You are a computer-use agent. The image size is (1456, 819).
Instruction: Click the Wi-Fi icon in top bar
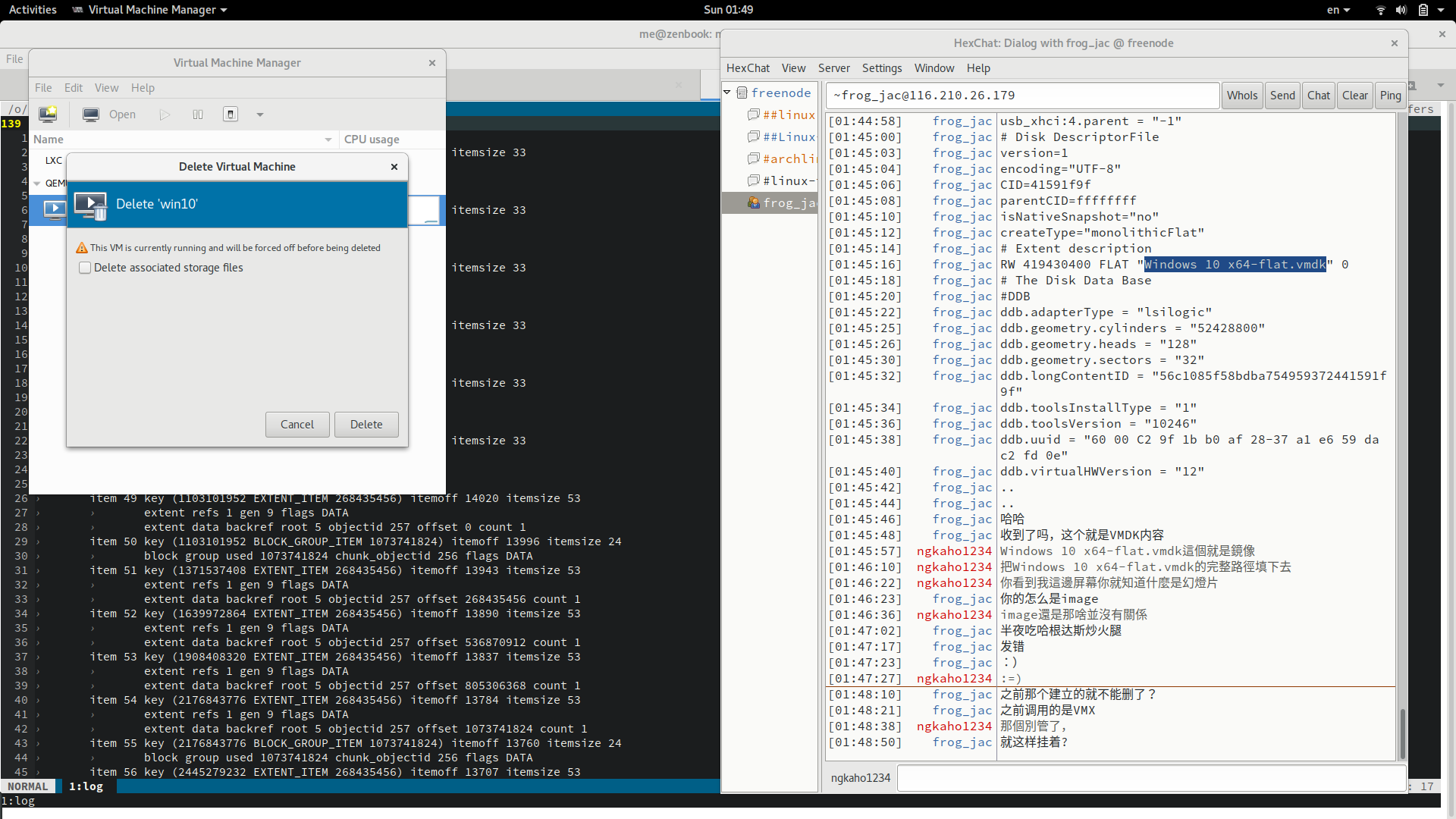(x=1380, y=10)
